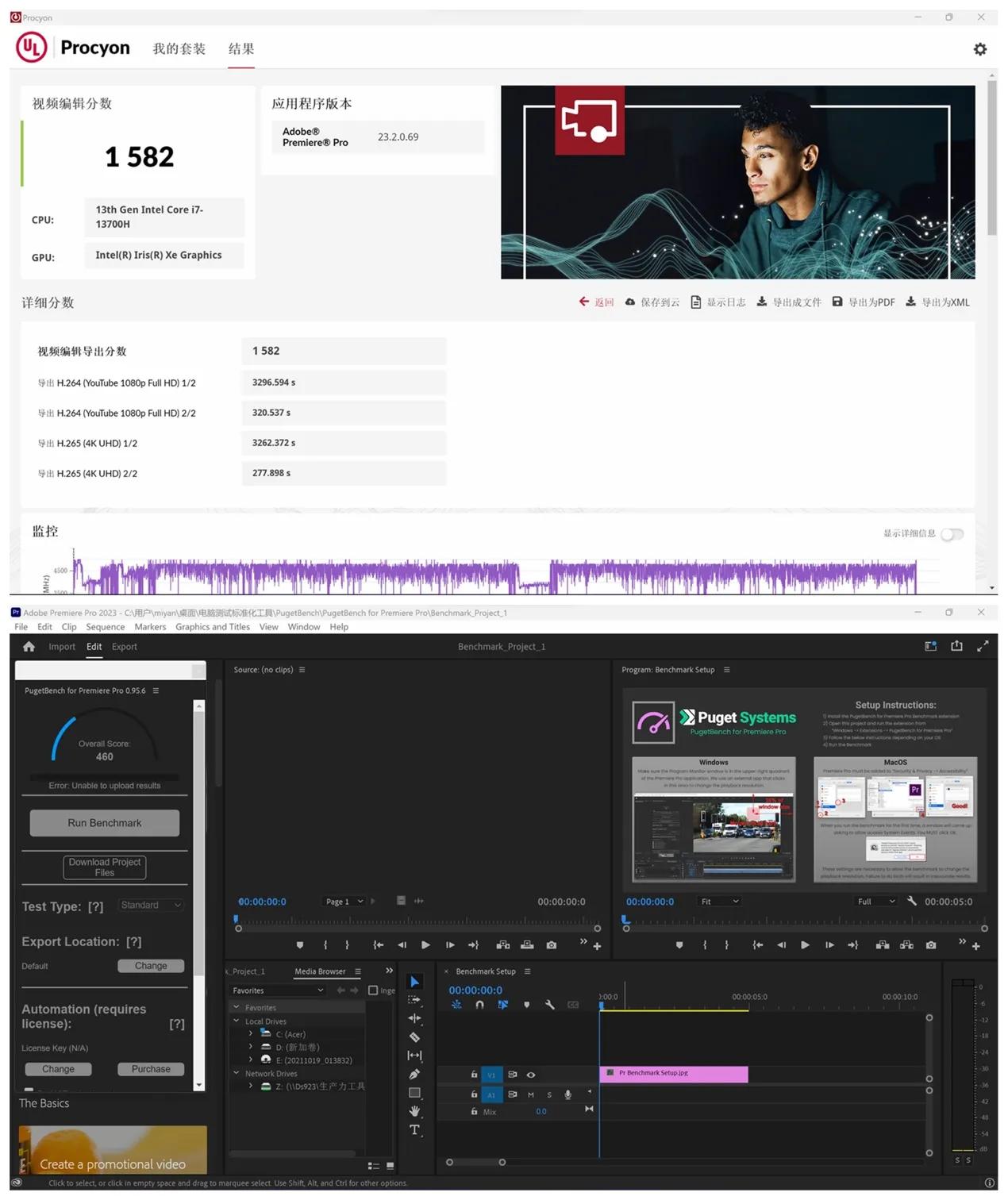Viewport: 1008px width, 1200px height.
Task: Open Program monitor Full resolution dropdown
Action: point(876,902)
